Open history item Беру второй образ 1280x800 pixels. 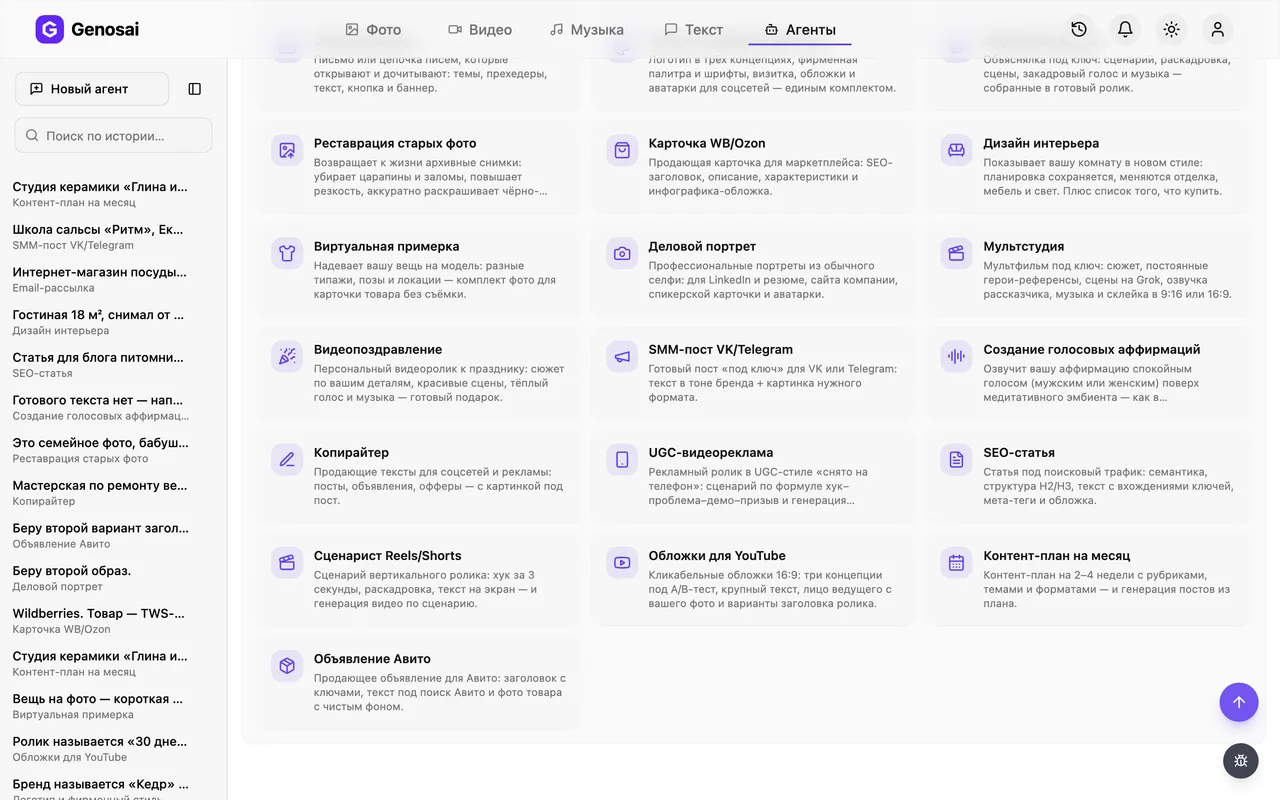(100, 578)
